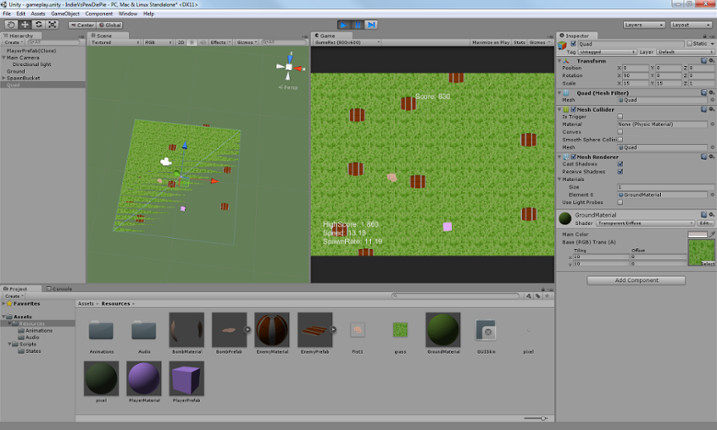Select the Move tool in toolbar

click(x=25, y=24)
